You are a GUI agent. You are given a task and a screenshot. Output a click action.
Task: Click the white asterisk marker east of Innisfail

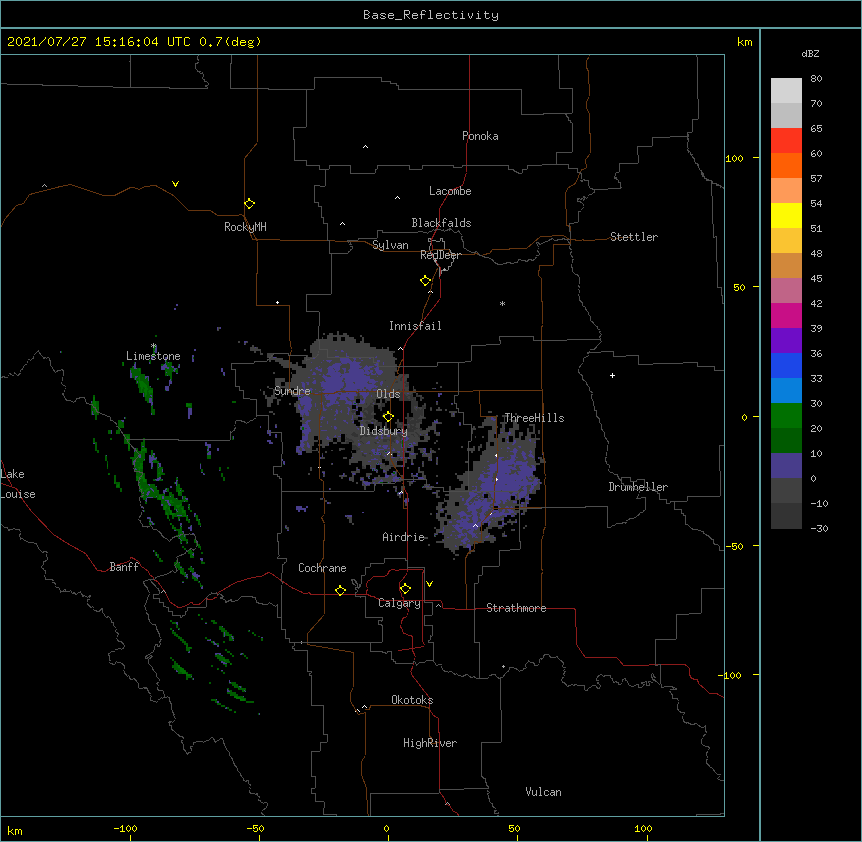502,303
